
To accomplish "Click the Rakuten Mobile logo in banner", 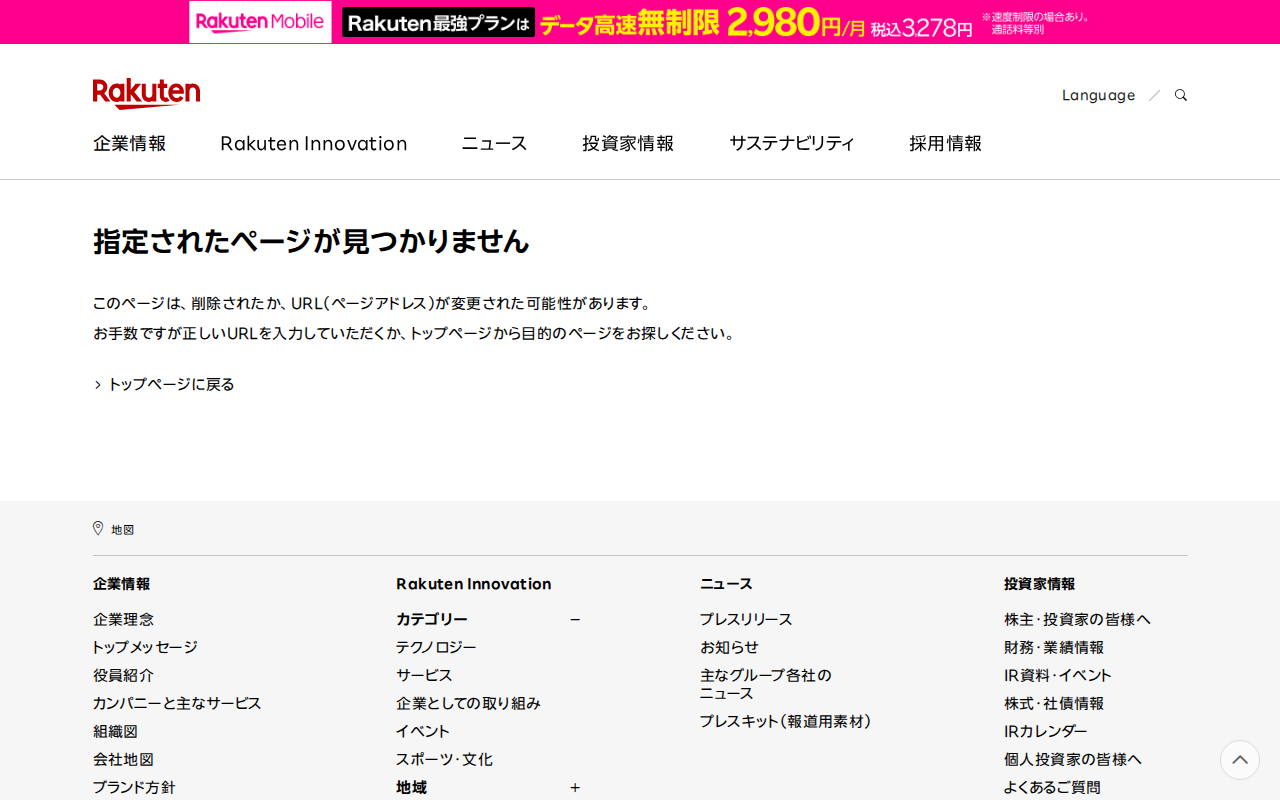I will pyautogui.click(x=259, y=21).
